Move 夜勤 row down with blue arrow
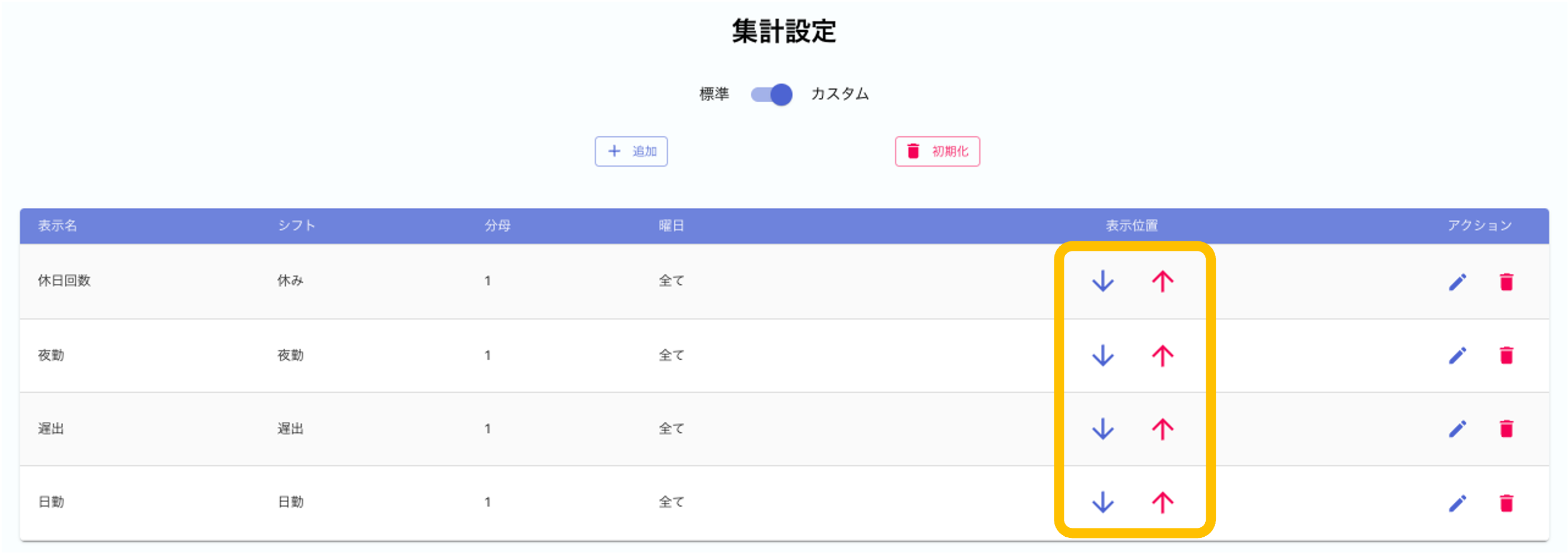 pos(1102,355)
